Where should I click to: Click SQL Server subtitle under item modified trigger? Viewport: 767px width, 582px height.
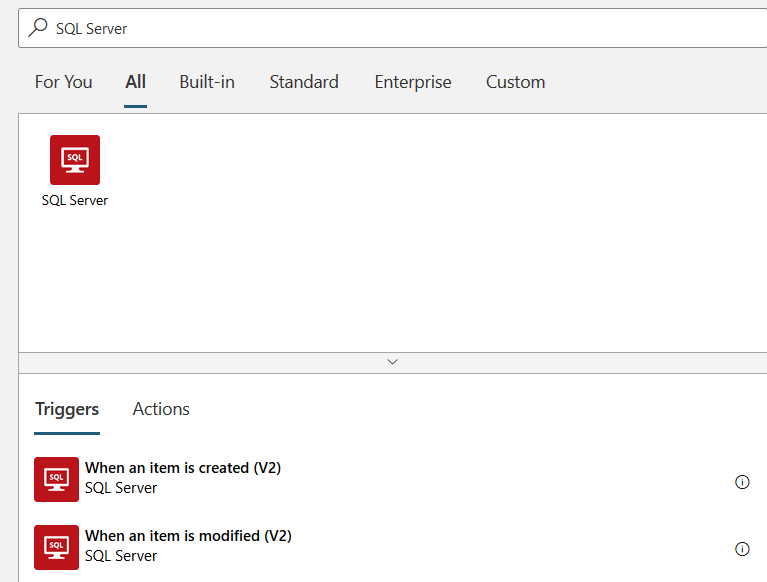click(x=121, y=556)
